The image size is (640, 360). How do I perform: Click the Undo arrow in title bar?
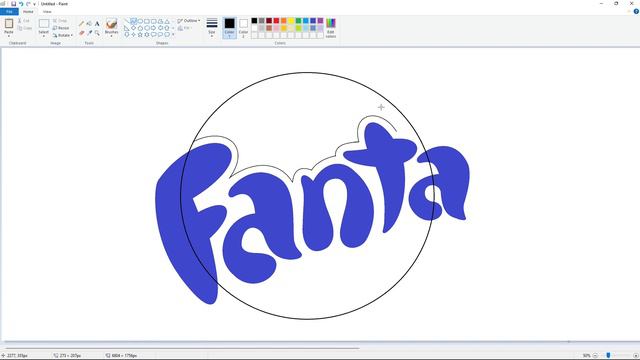[21, 4]
